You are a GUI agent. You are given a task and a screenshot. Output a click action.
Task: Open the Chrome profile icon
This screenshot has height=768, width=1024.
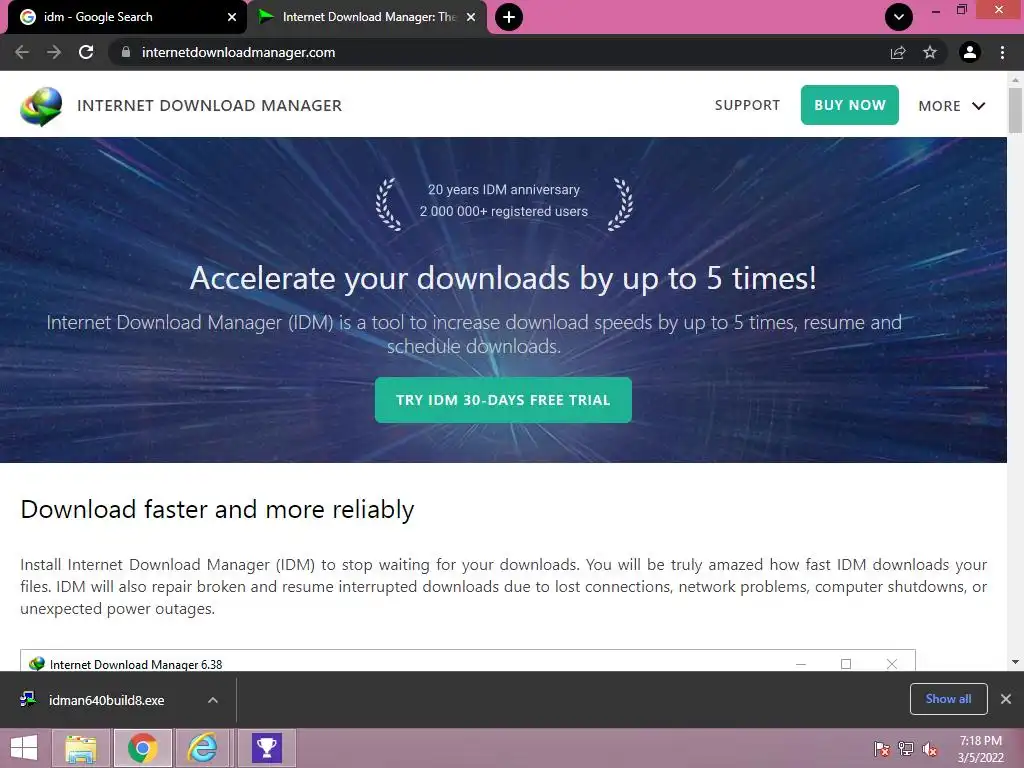970,52
